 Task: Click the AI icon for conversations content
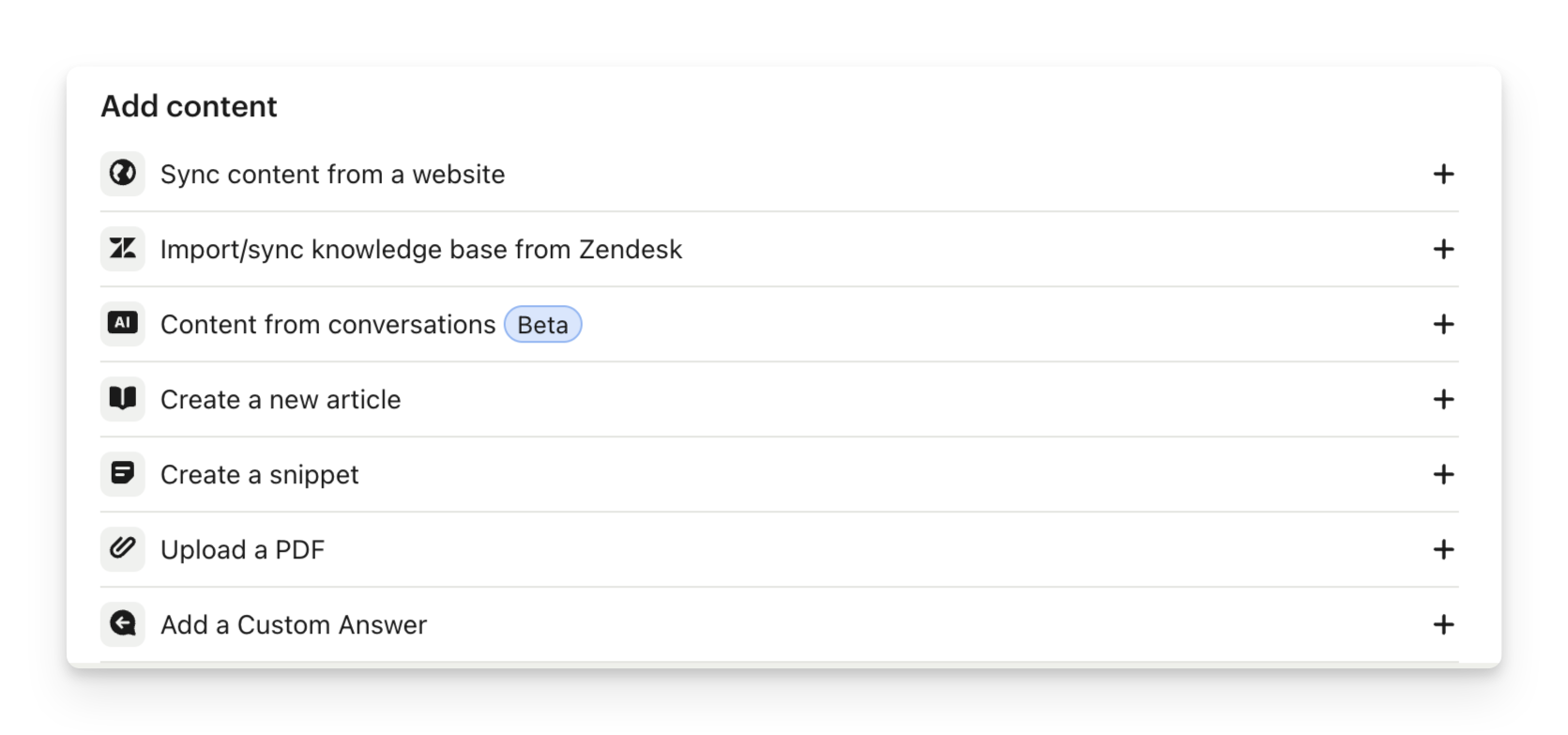click(123, 324)
